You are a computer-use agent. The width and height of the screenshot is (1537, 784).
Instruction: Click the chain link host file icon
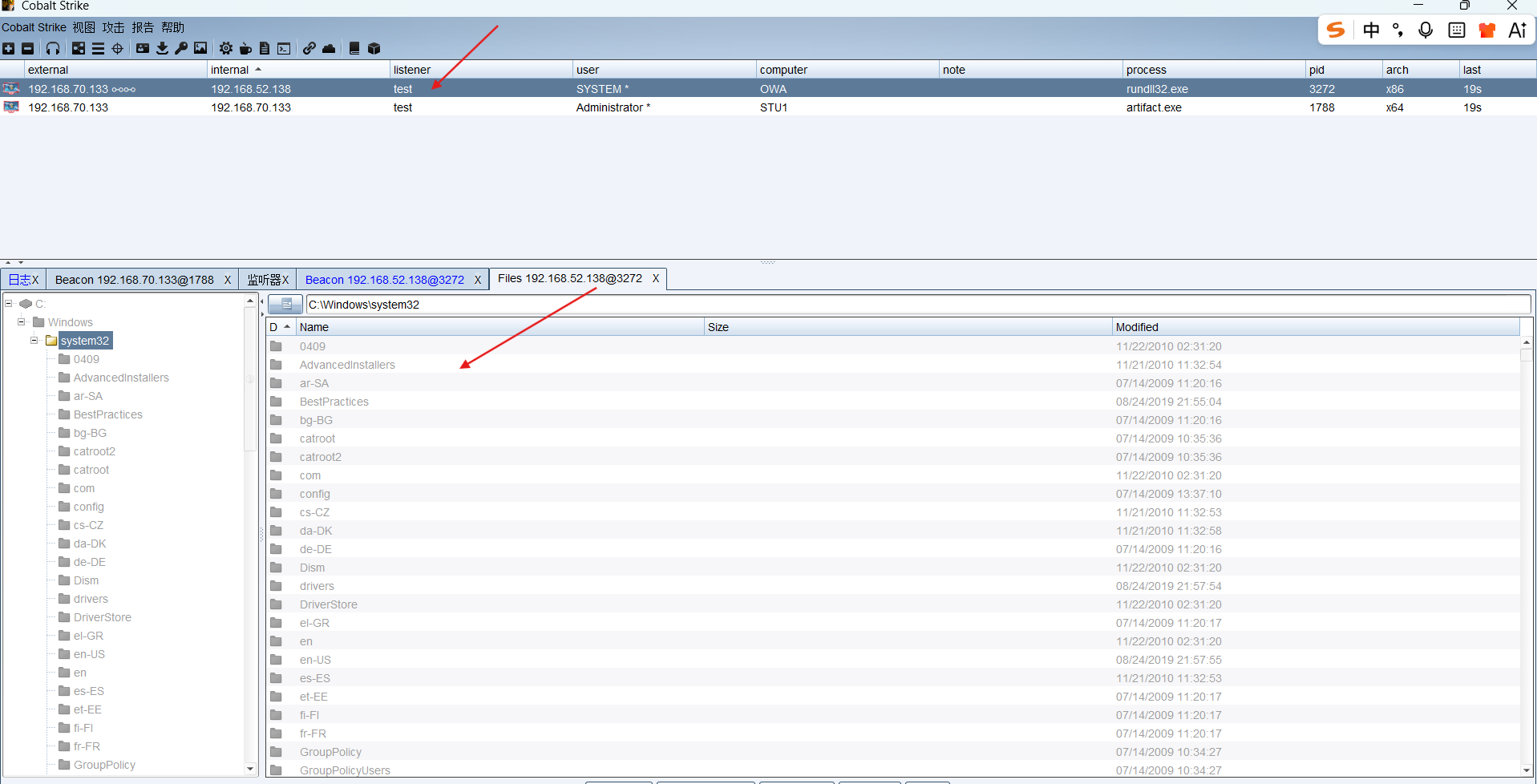click(x=309, y=49)
